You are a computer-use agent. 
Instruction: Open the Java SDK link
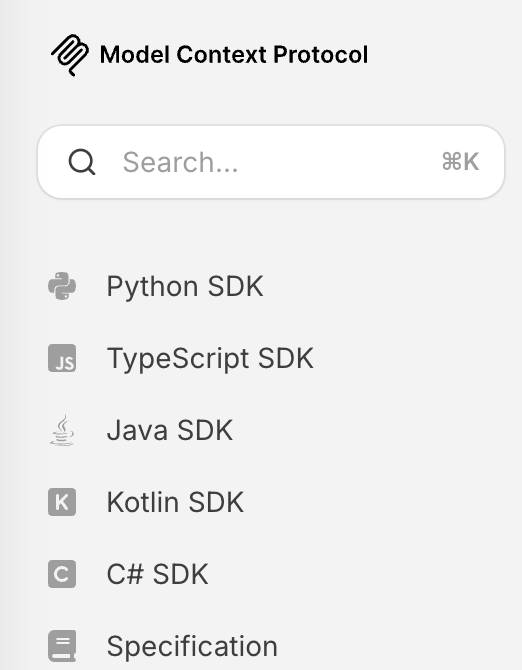[170, 430]
